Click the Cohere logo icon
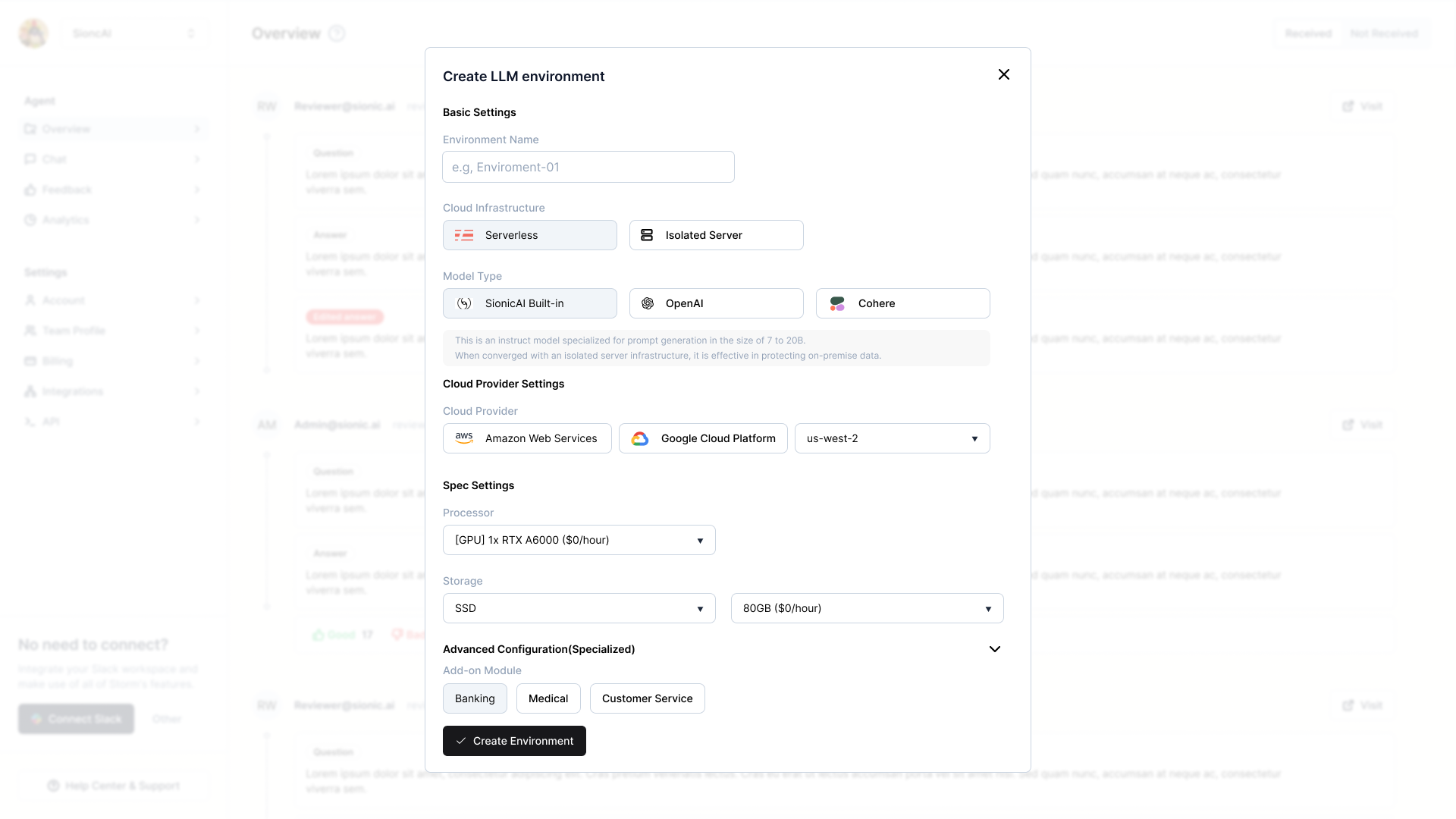Screen dimensions: 1456x819 tap(837, 303)
